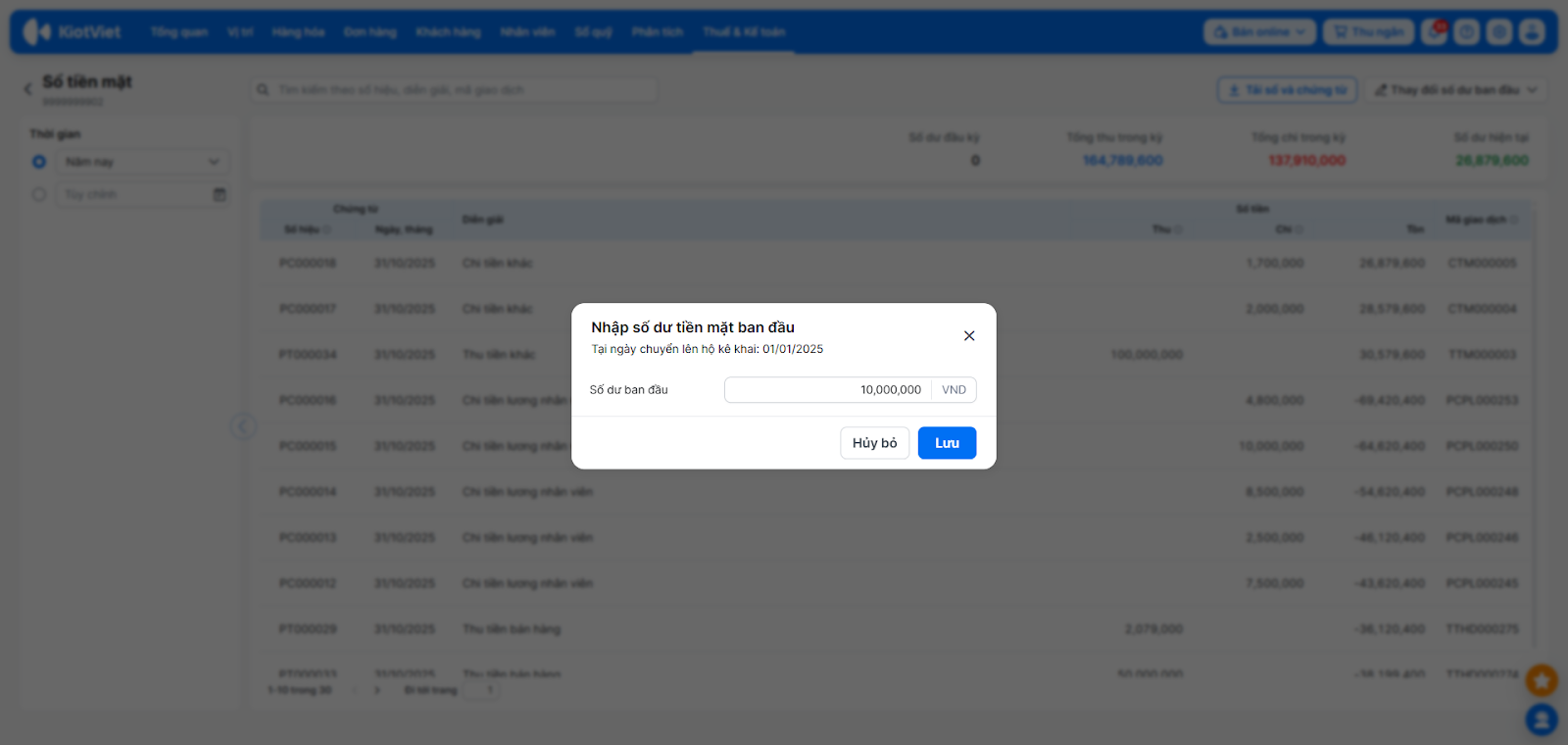Open the calendar icon for custom date
Image resolution: width=1568 pixels, height=745 pixels.
coord(220,194)
